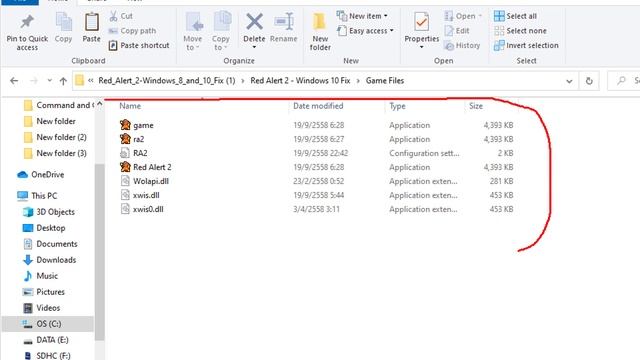
Task: Open the New item dropdown
Action: coord(362,16)
